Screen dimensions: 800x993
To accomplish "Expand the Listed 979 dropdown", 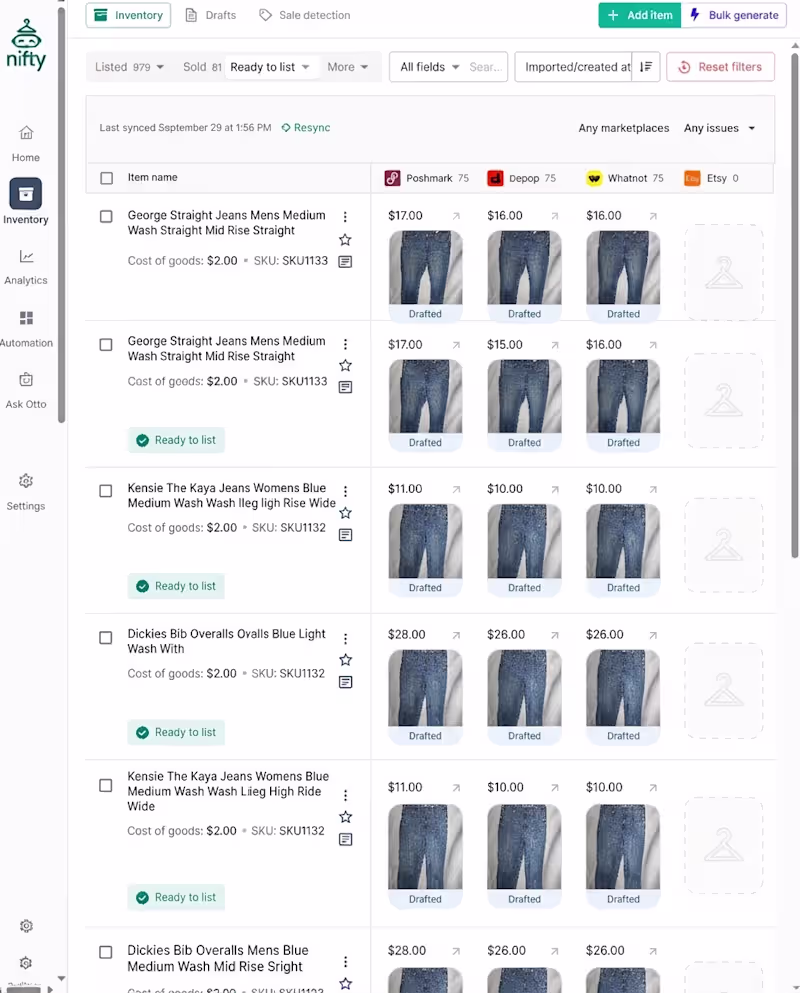I will coord(130,66).
